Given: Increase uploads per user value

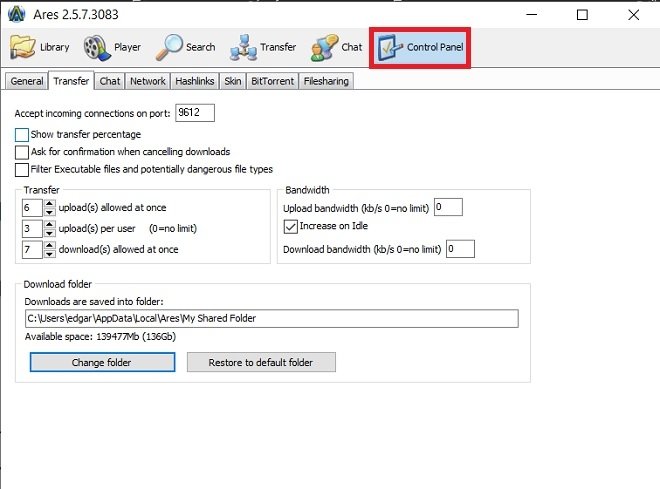Looking at the screenshot, I should coord(49,224).
